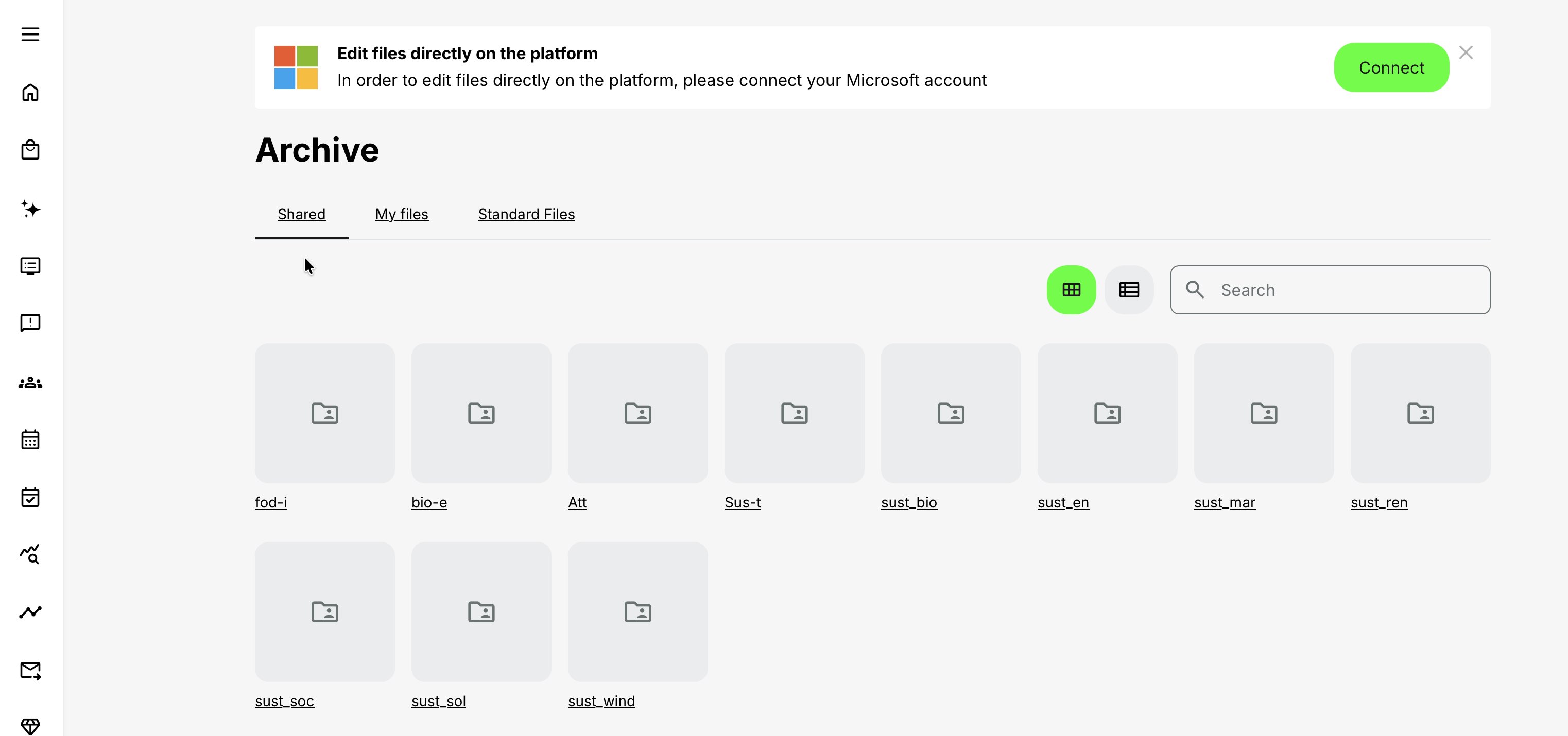Screen dimensions: 1568x736
Task: Switch to list view
Action: (1129, 290)
